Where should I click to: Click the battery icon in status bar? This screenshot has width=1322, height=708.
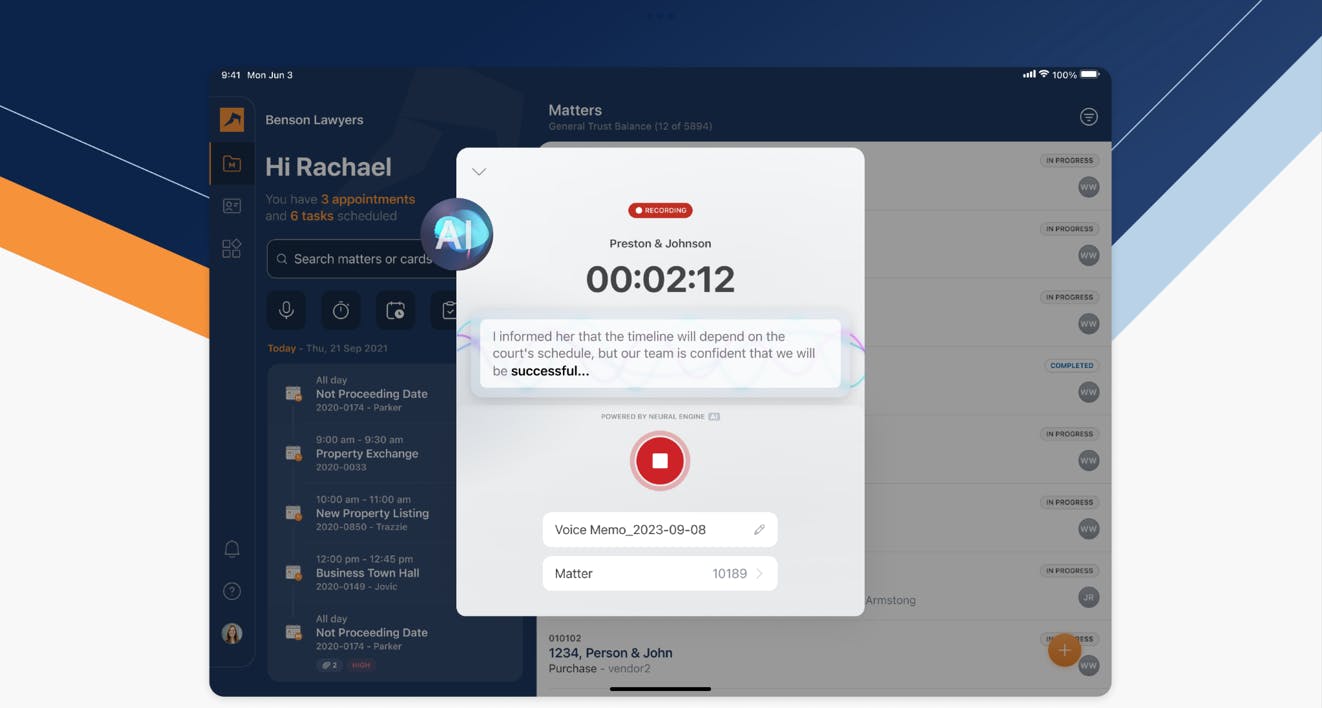(x=1090, y=75)
